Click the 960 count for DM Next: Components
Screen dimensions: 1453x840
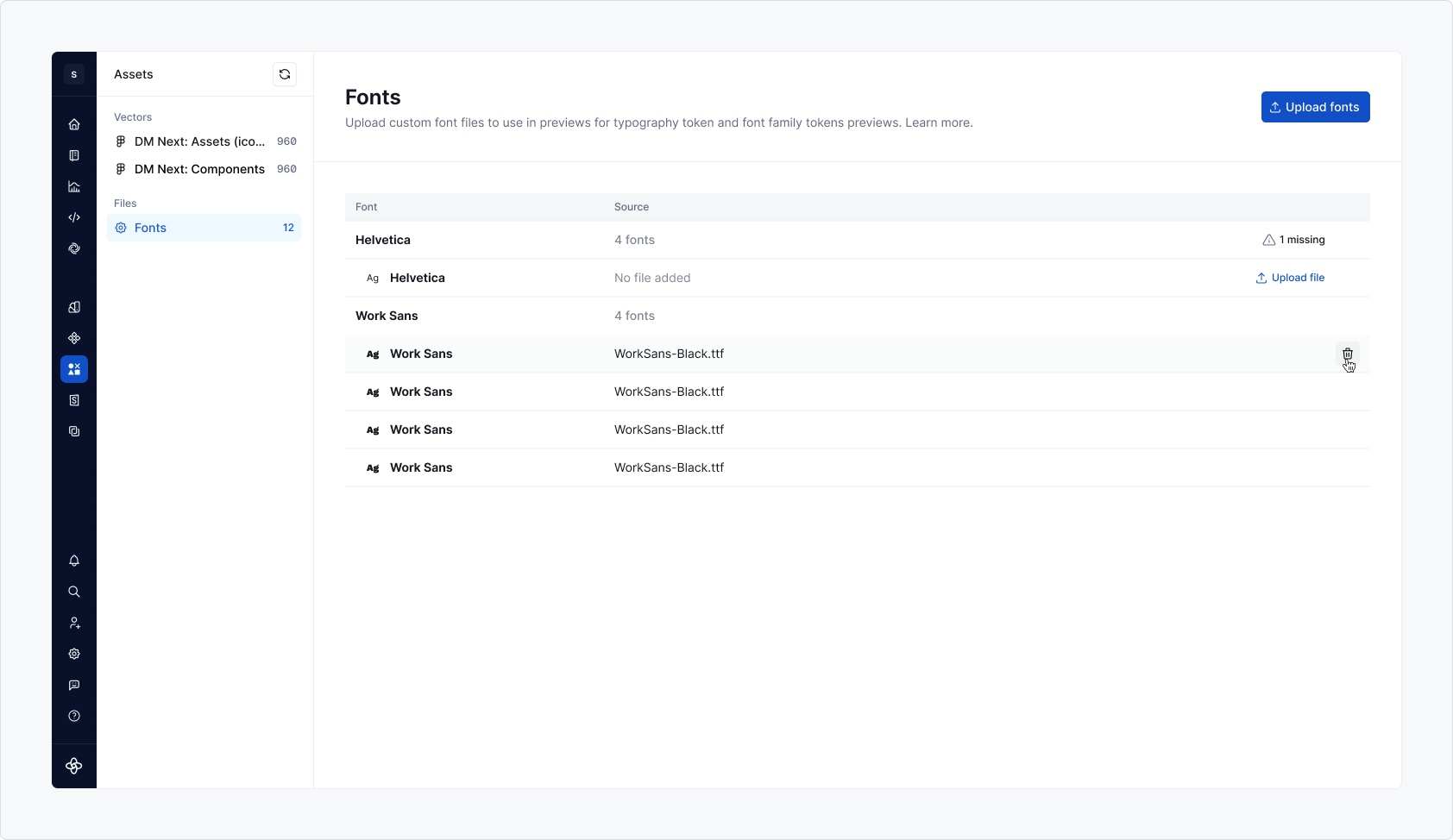pos(286,169)
